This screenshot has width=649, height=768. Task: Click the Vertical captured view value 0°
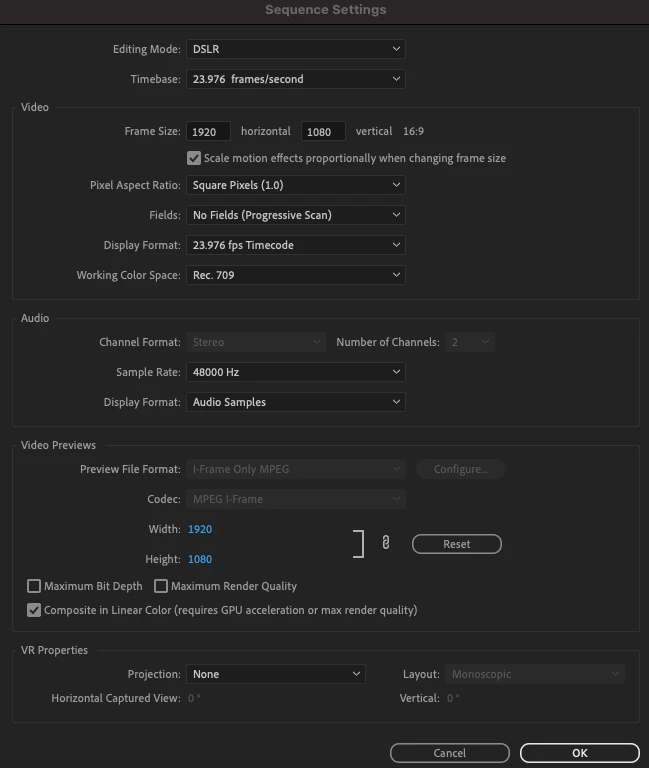(x=453, y=698)
